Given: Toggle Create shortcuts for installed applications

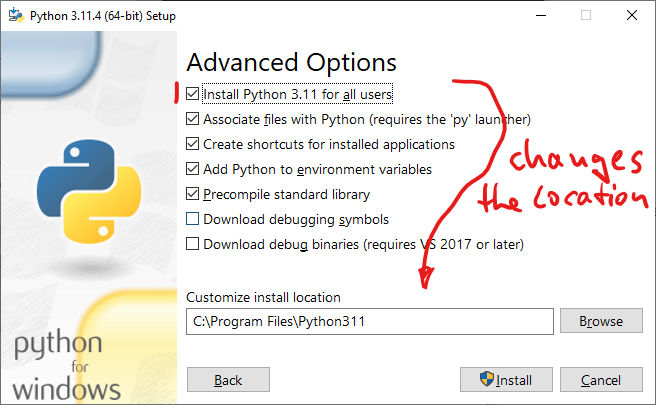Looking at the screenshot, I should point(193,144).
